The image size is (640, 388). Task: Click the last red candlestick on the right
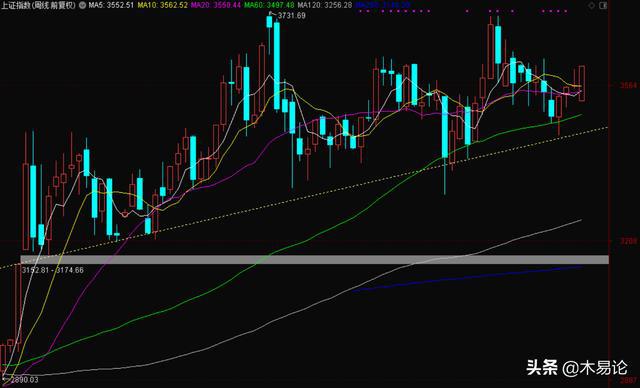(582, 84)
